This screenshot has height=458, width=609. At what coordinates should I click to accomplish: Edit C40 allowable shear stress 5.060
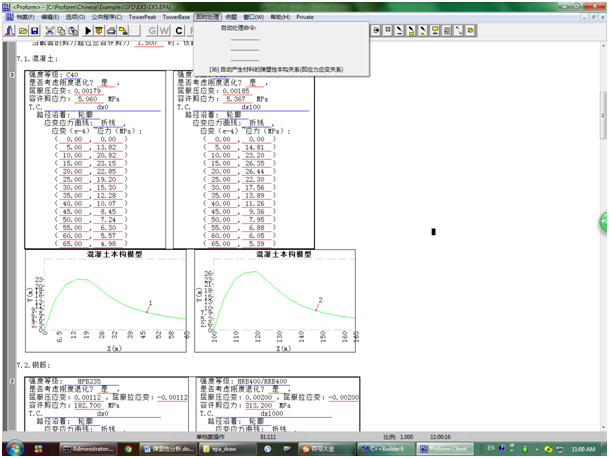coord(87,99)
